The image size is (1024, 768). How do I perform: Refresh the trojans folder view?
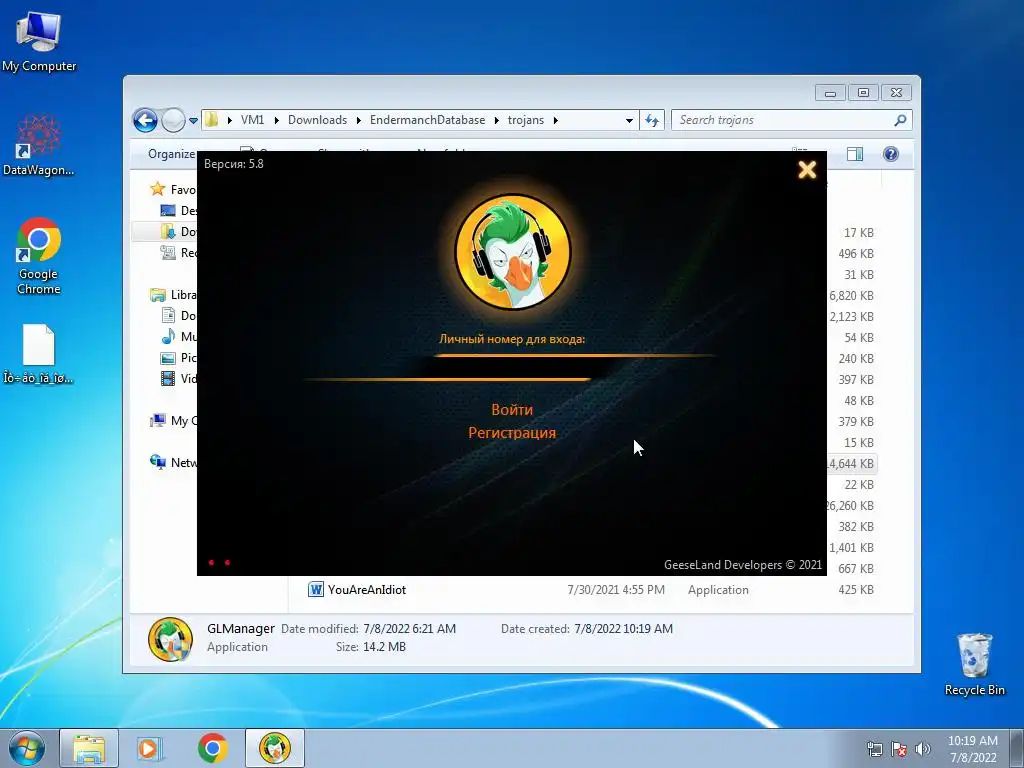pyautogui.click(x=652, y=120)
